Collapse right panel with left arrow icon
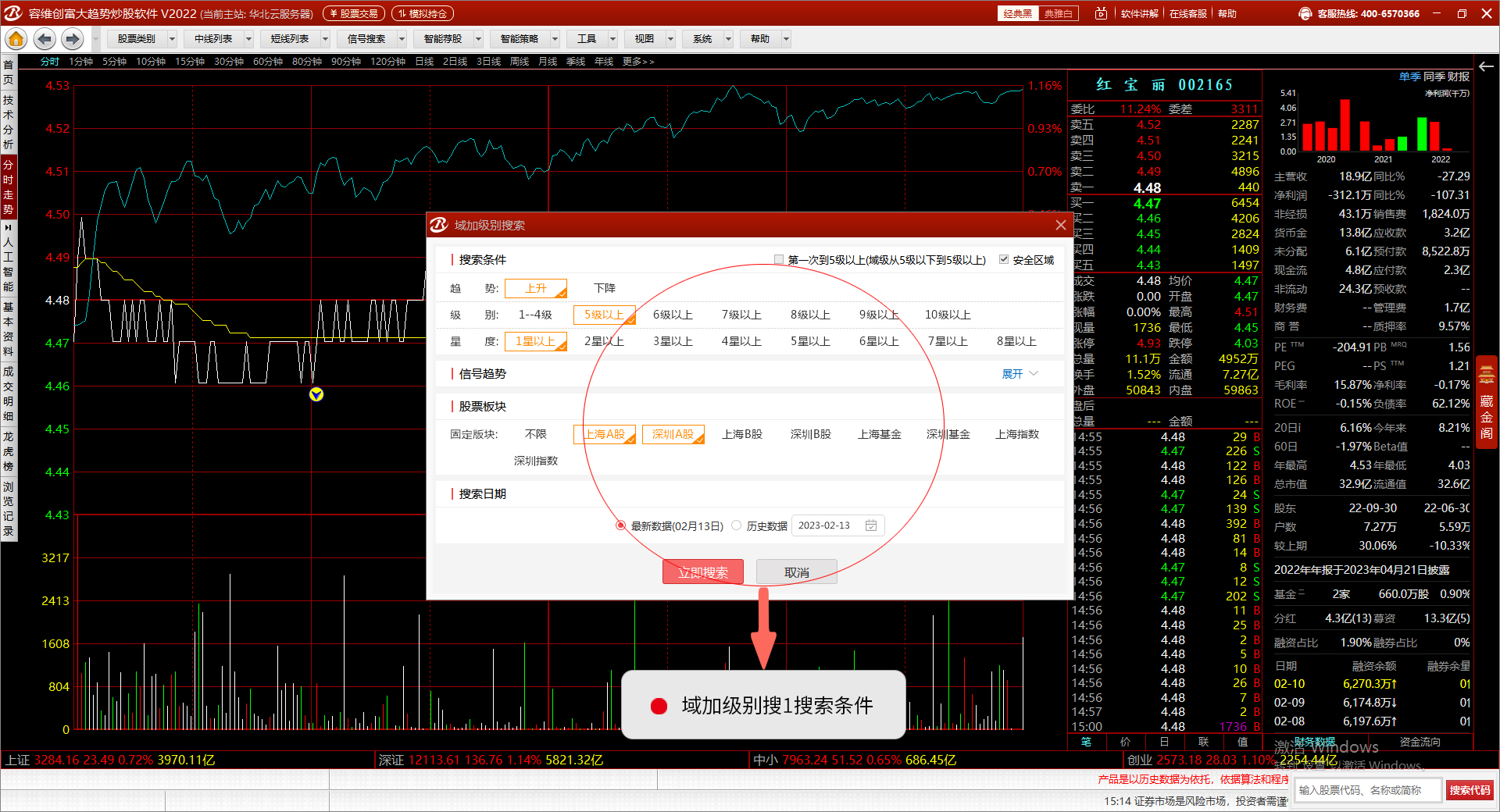Image resolution: width=1500 pixels, height=812 pixels. (x=1486, y=66)
